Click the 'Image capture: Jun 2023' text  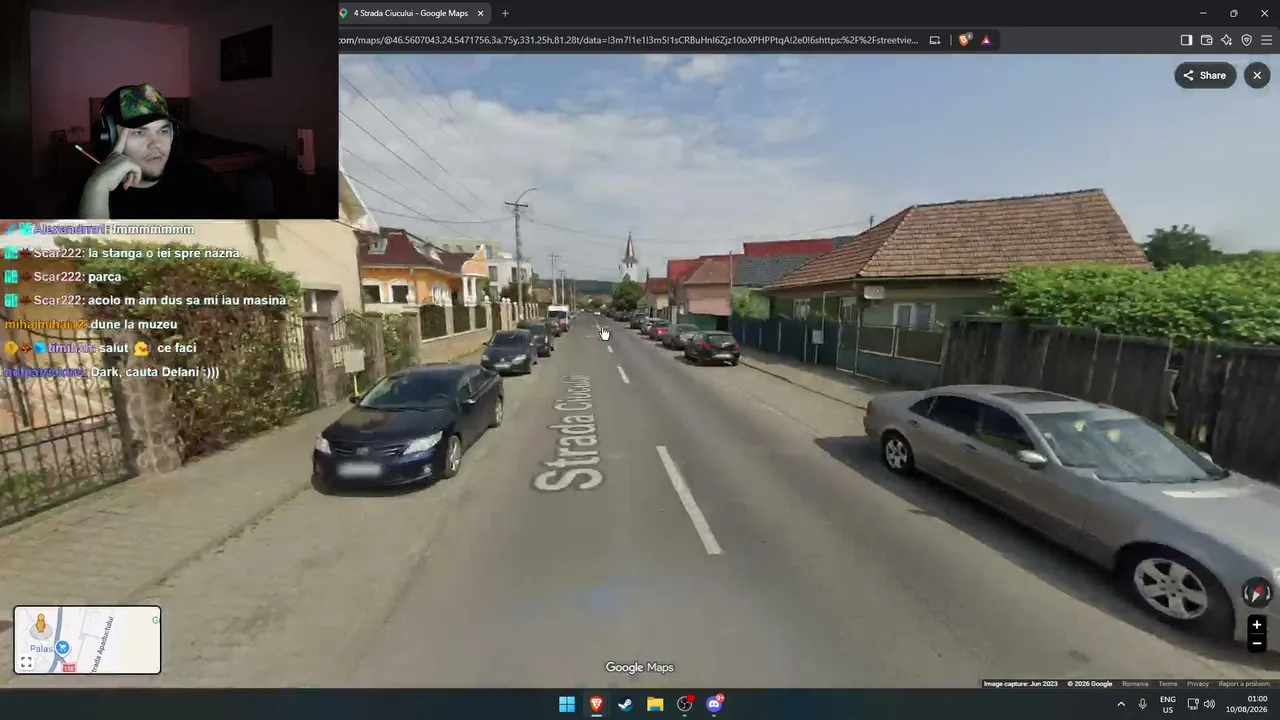1020,684
